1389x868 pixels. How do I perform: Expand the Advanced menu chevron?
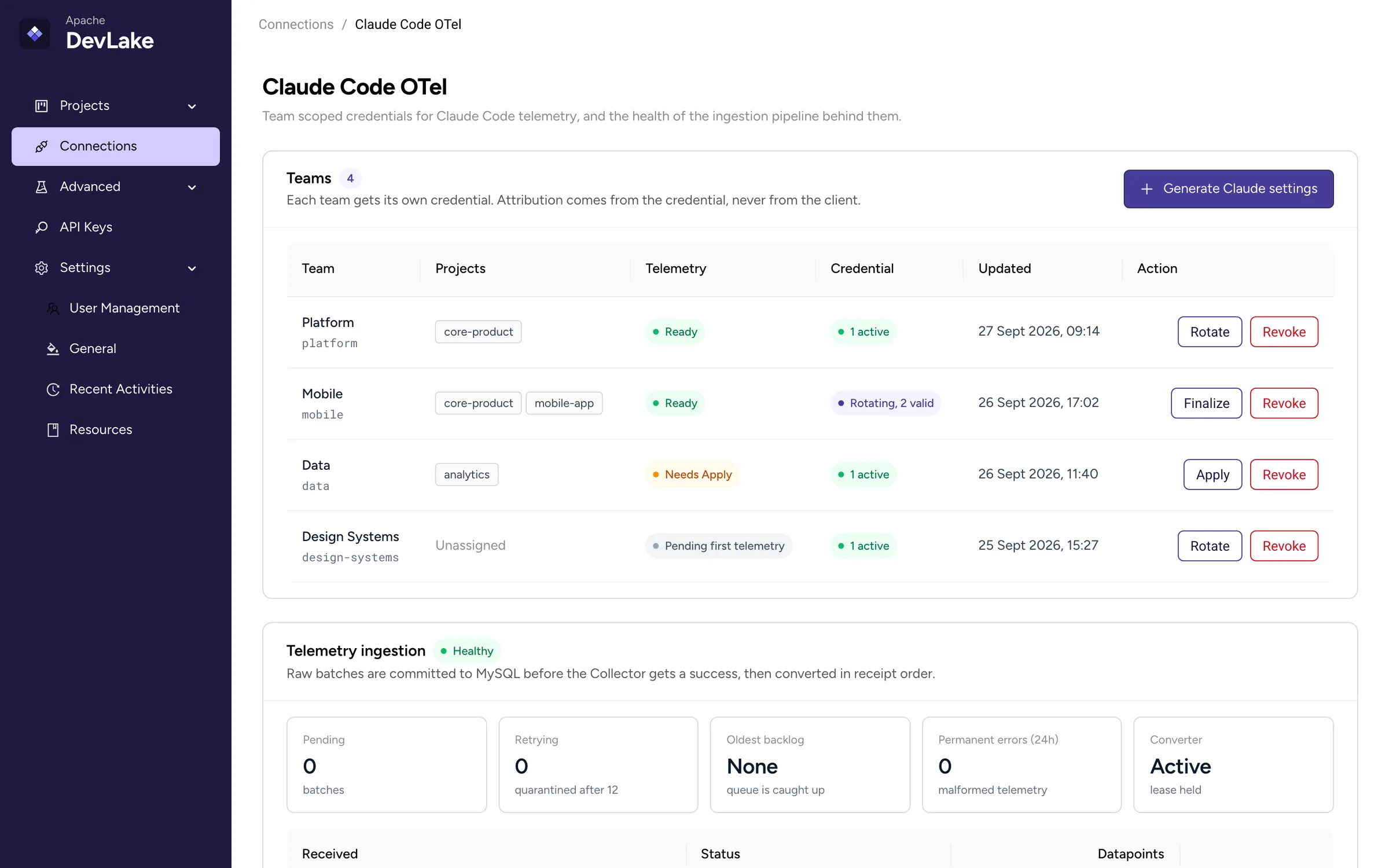pyautogui.click(x=192, y=187)
